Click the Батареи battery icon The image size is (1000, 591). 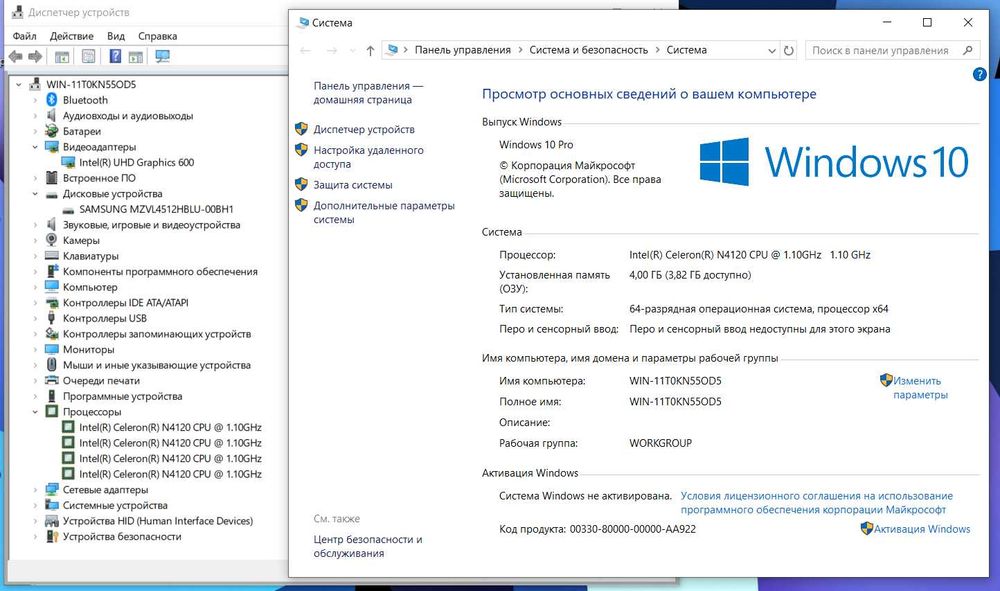tap(52, 131)
